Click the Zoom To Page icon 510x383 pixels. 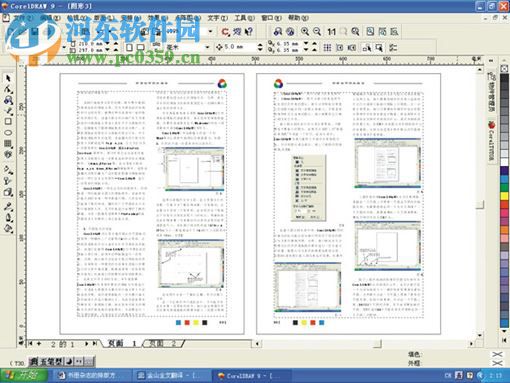[370, 32]
